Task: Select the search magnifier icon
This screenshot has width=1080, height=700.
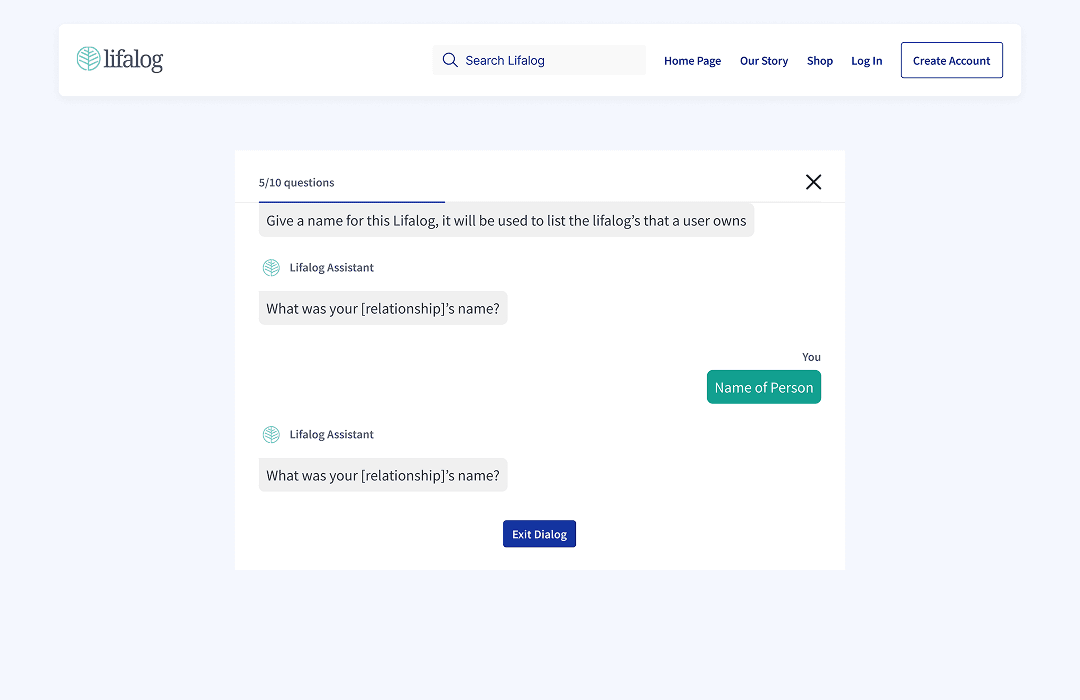Action: [450, 60]
